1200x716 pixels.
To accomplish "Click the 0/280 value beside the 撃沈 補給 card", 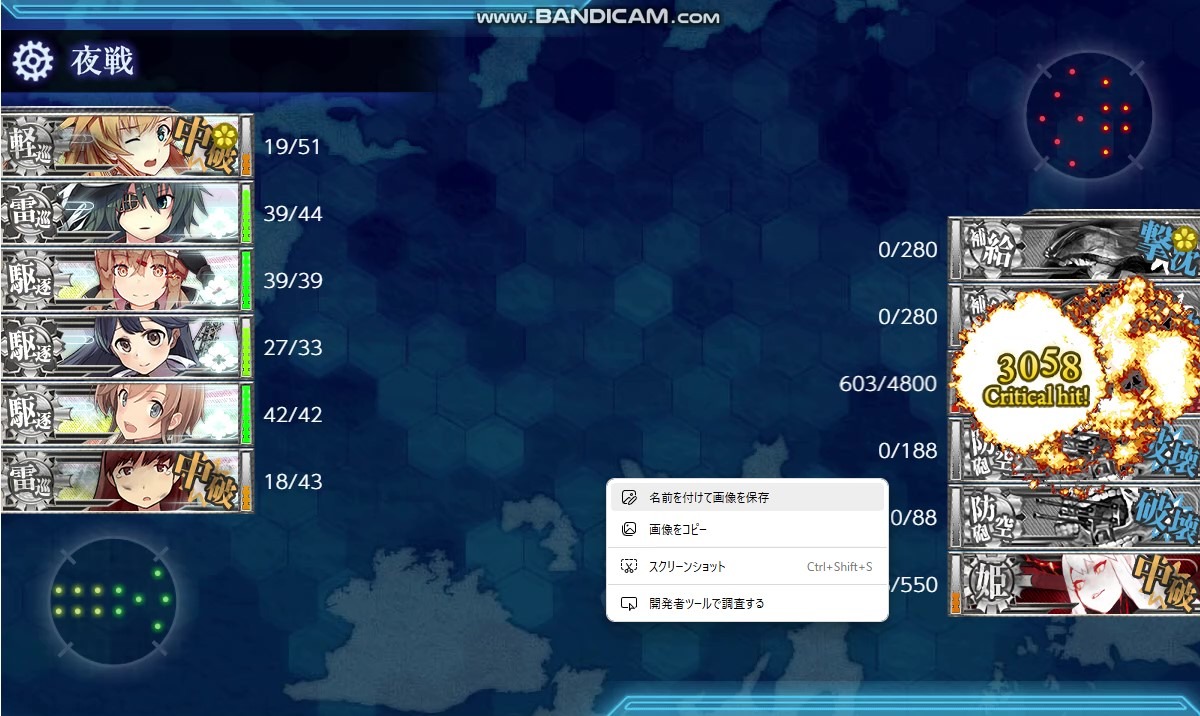I will coord(908,250).
